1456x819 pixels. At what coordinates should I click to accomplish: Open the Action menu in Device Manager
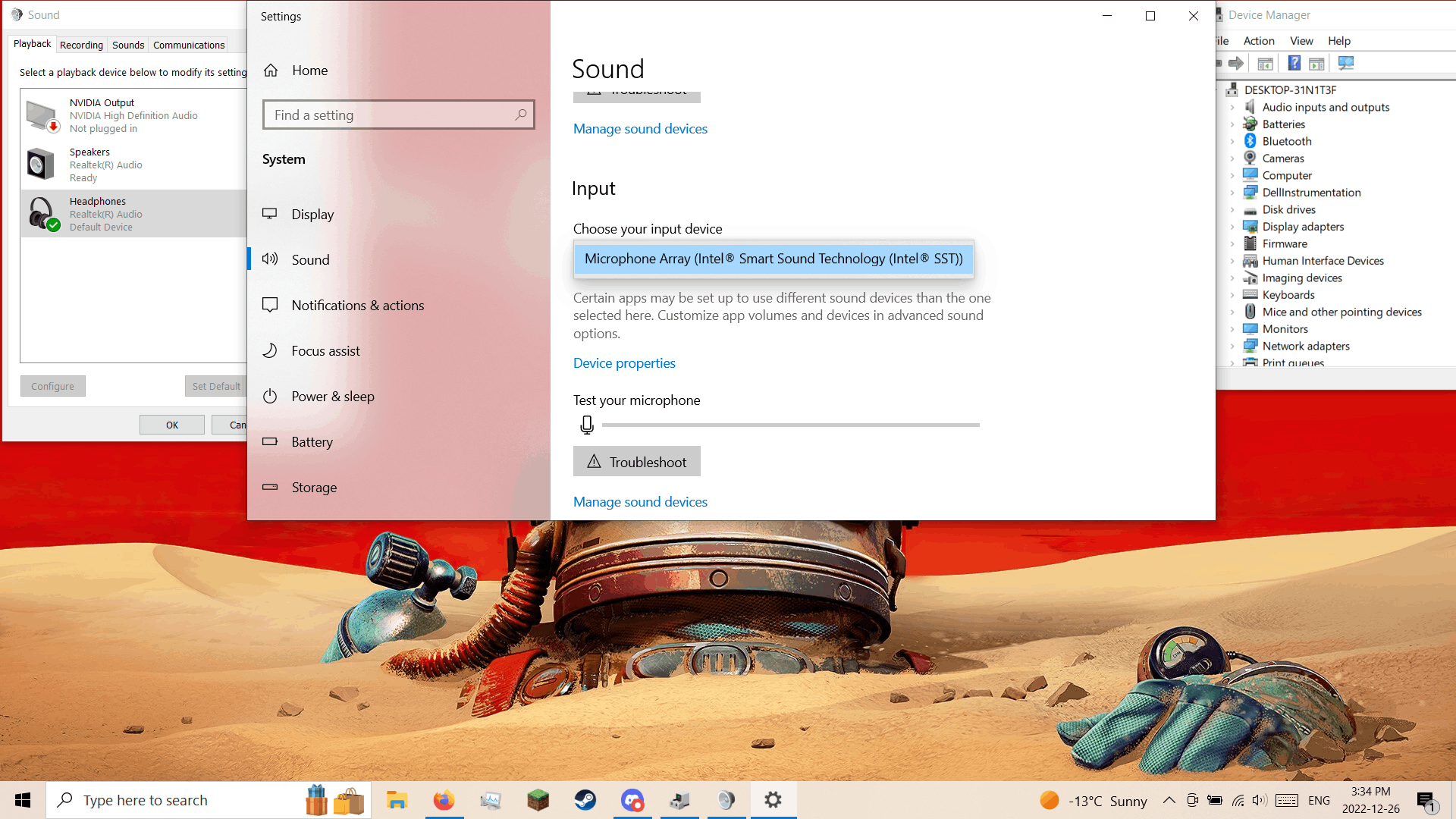(1258, 41)
